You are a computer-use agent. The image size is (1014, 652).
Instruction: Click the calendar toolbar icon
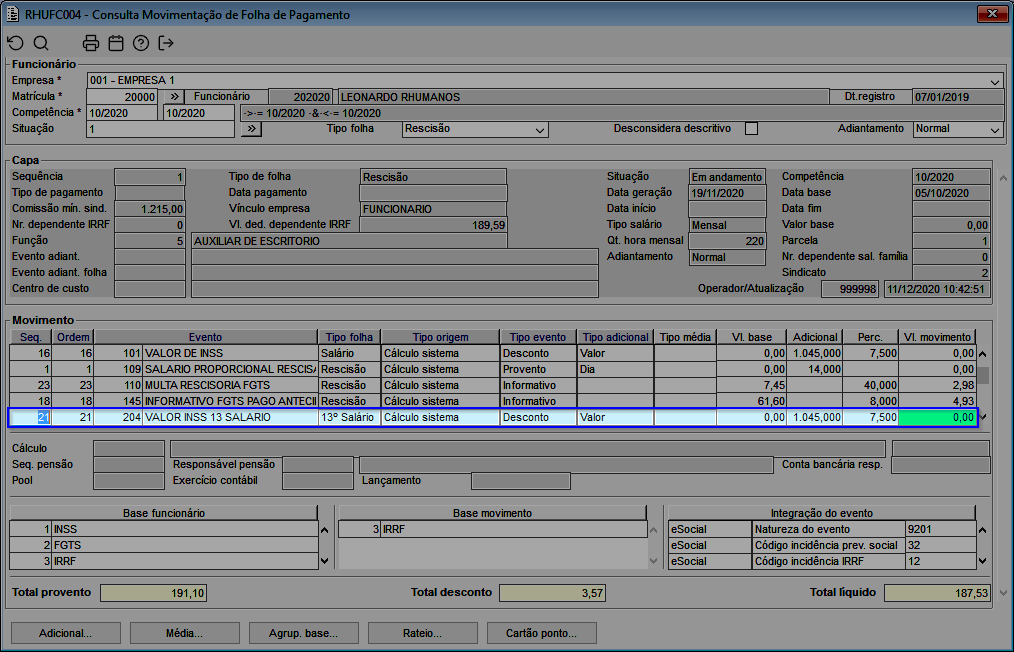(116, 43)
